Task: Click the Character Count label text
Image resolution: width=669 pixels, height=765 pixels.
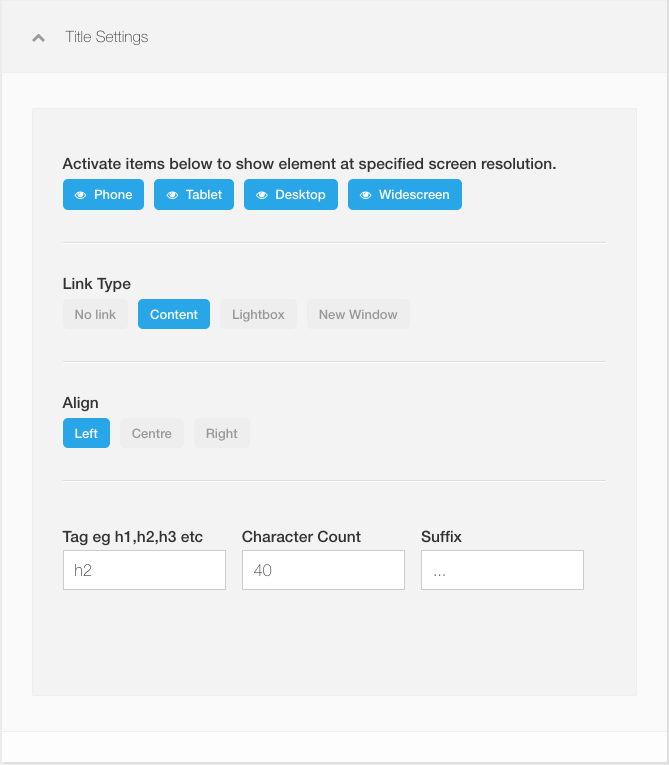Action: (x=301, y=537)
